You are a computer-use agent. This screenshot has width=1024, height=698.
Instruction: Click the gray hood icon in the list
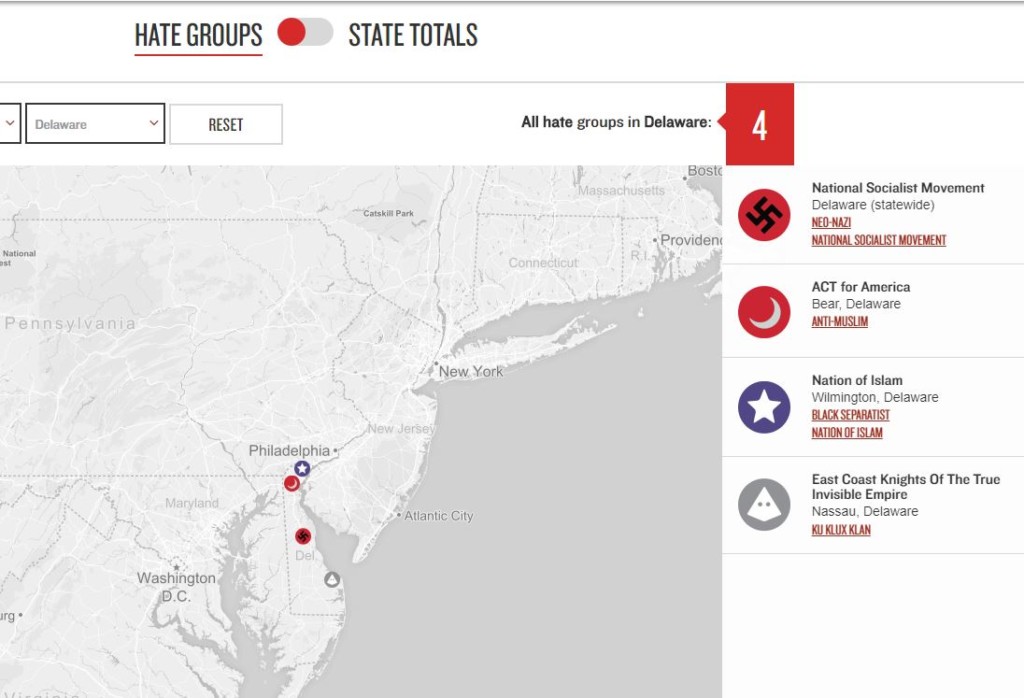pyautogui.click(x=764, y=504)
